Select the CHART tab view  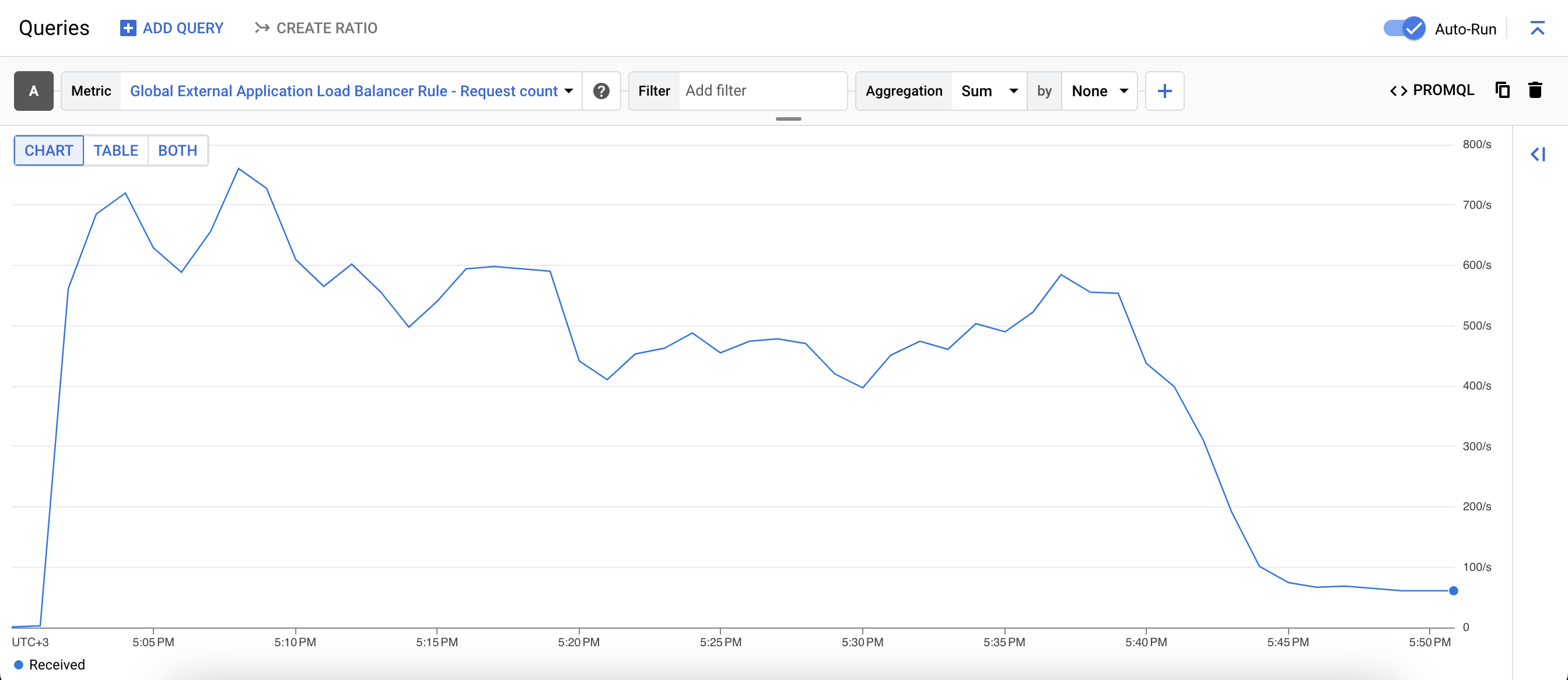(x=48, y=151)
